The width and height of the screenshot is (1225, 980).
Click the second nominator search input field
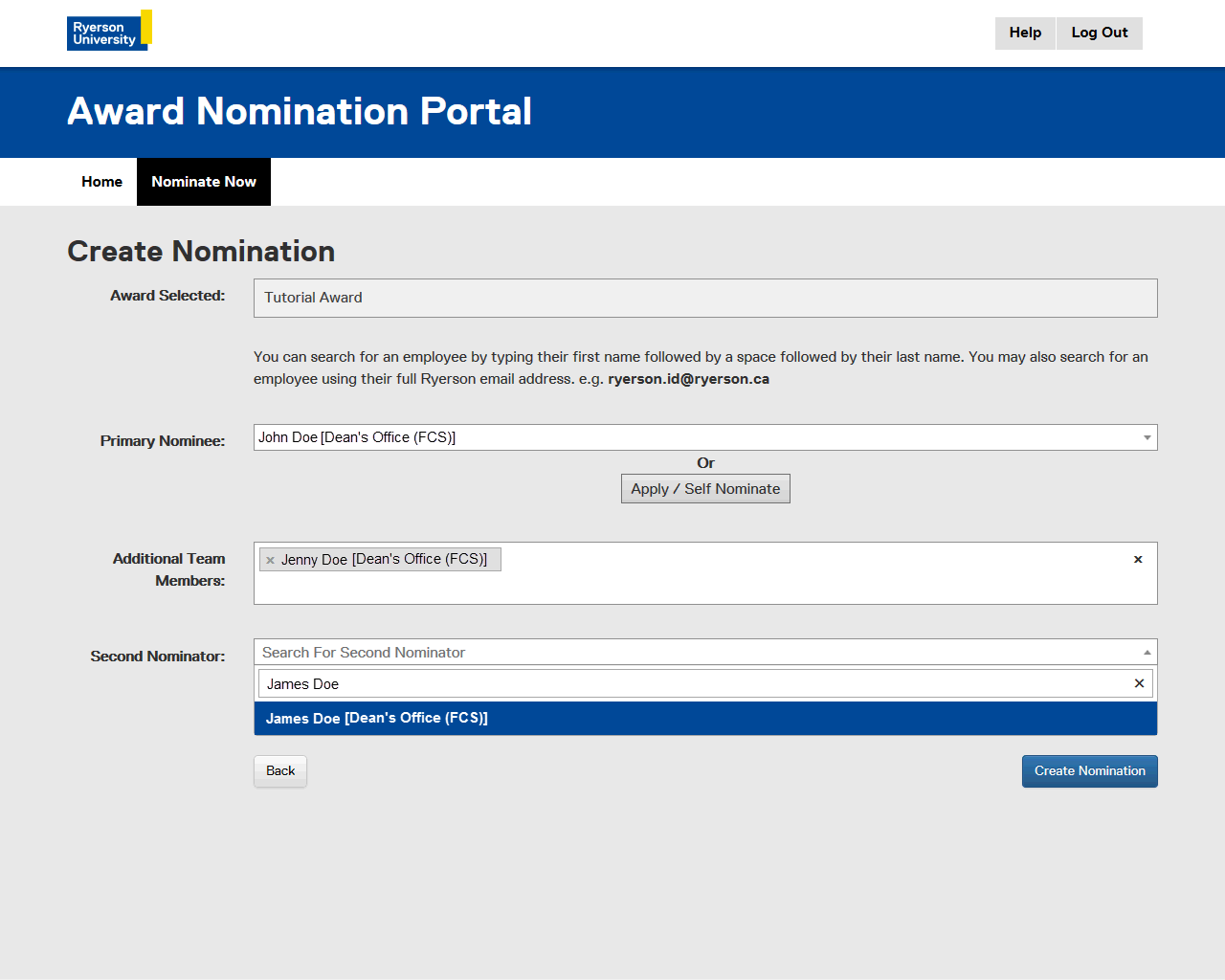[x=694, y=684]
